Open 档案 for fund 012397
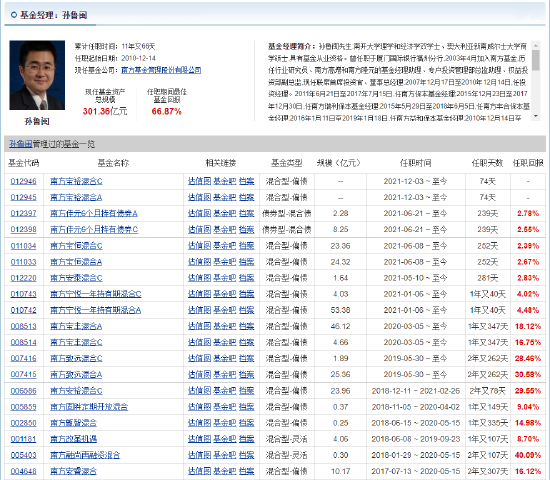 click(x=247, y=213)
